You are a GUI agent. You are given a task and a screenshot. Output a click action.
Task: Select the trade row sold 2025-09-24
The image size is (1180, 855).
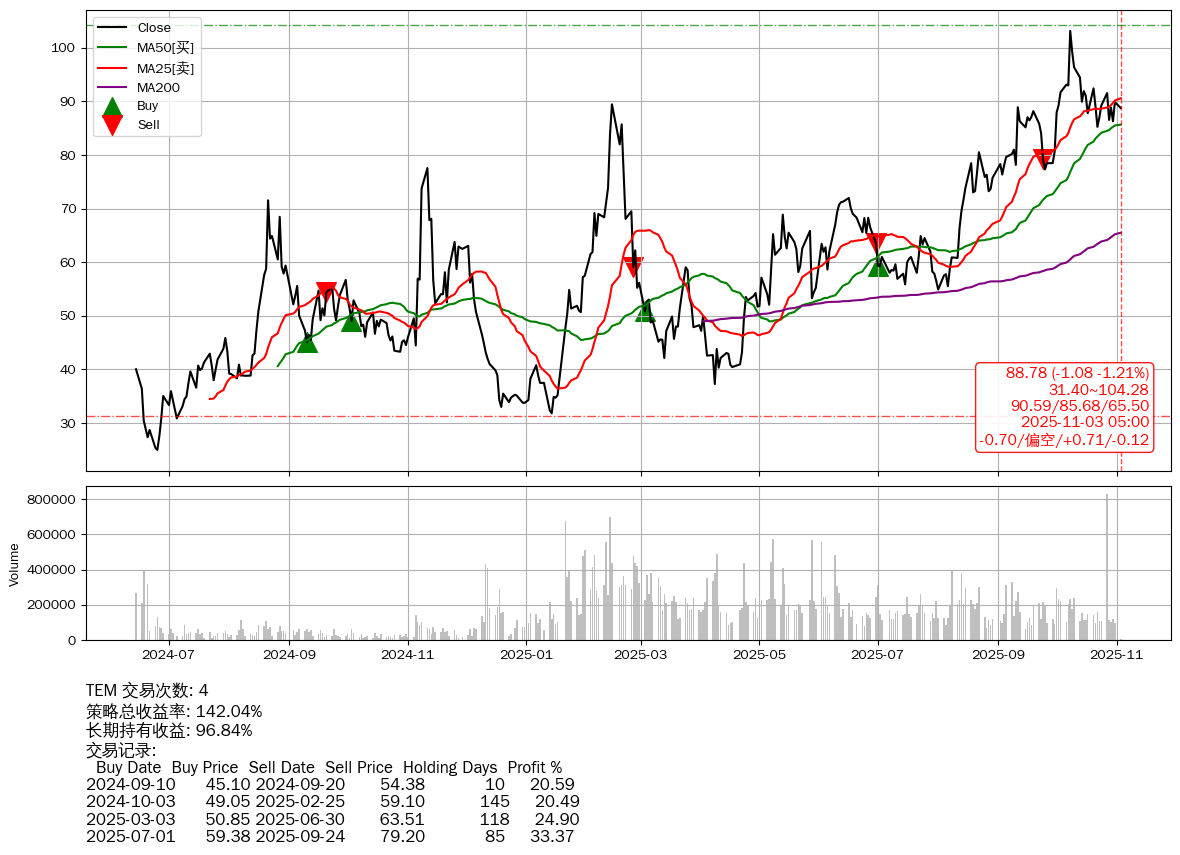coord(330,836)
